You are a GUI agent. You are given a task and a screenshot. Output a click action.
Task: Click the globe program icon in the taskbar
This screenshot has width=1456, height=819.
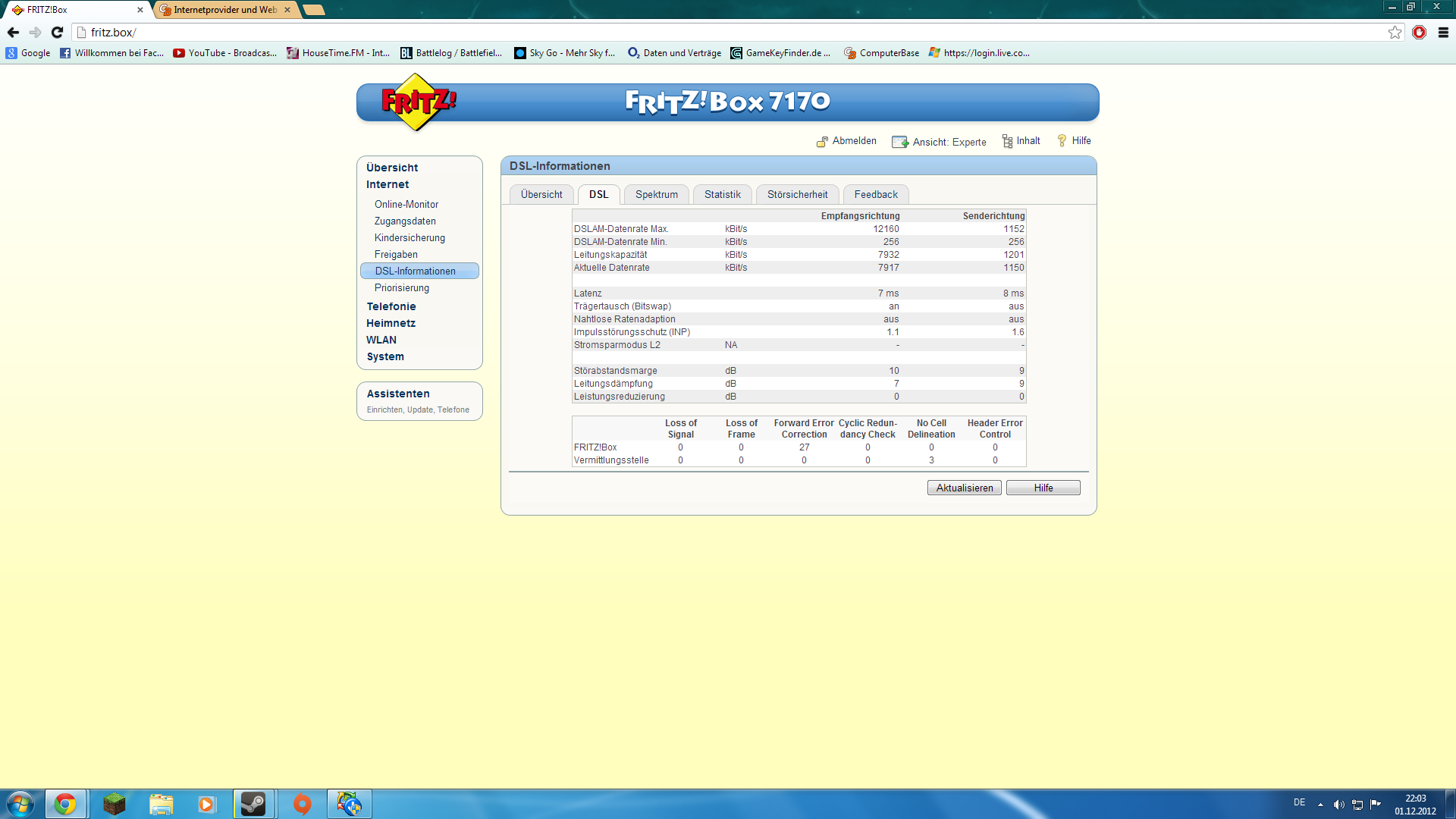(x=350, y=804)
